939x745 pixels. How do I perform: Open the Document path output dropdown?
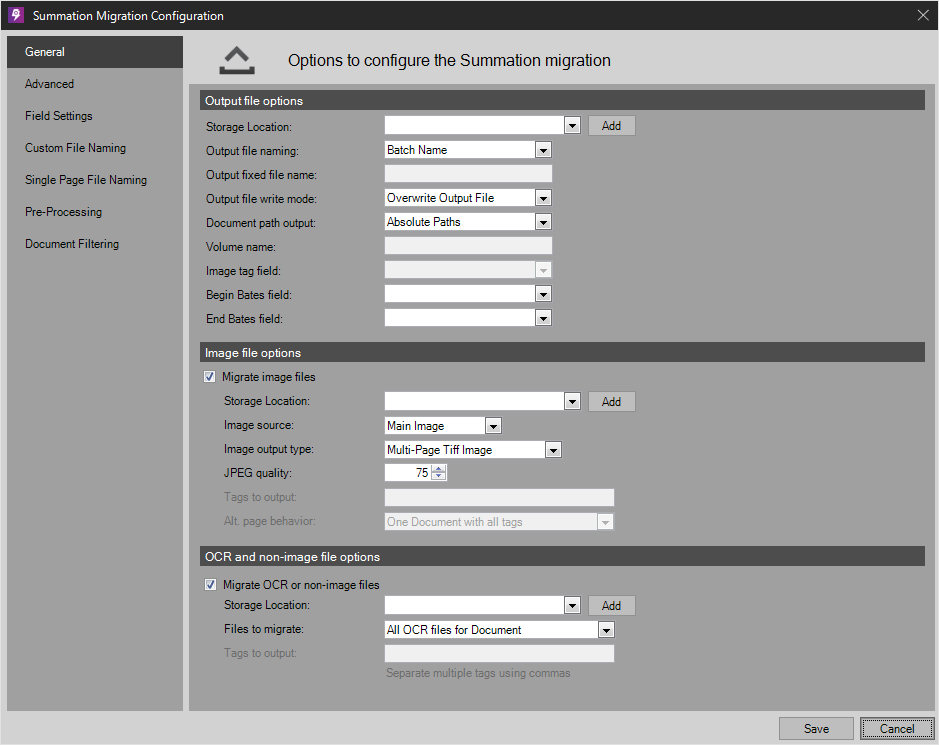(543, 222)
